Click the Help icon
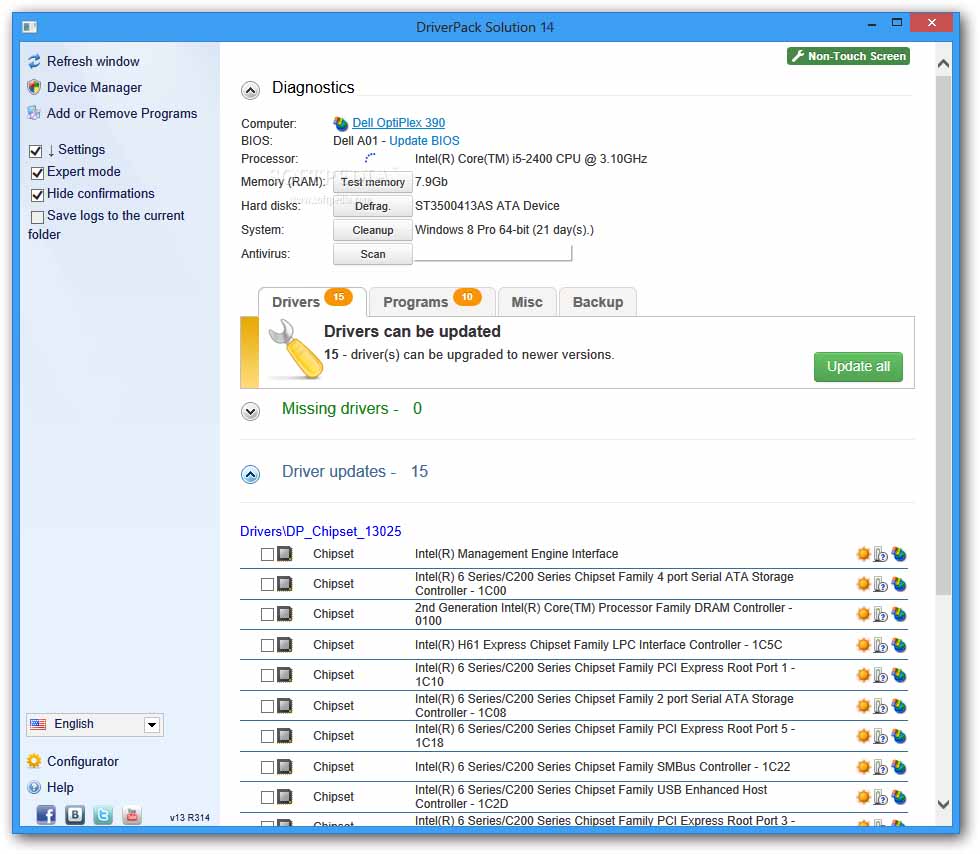The width and height of the screenshot is (980, 854). tap(33, 787)
